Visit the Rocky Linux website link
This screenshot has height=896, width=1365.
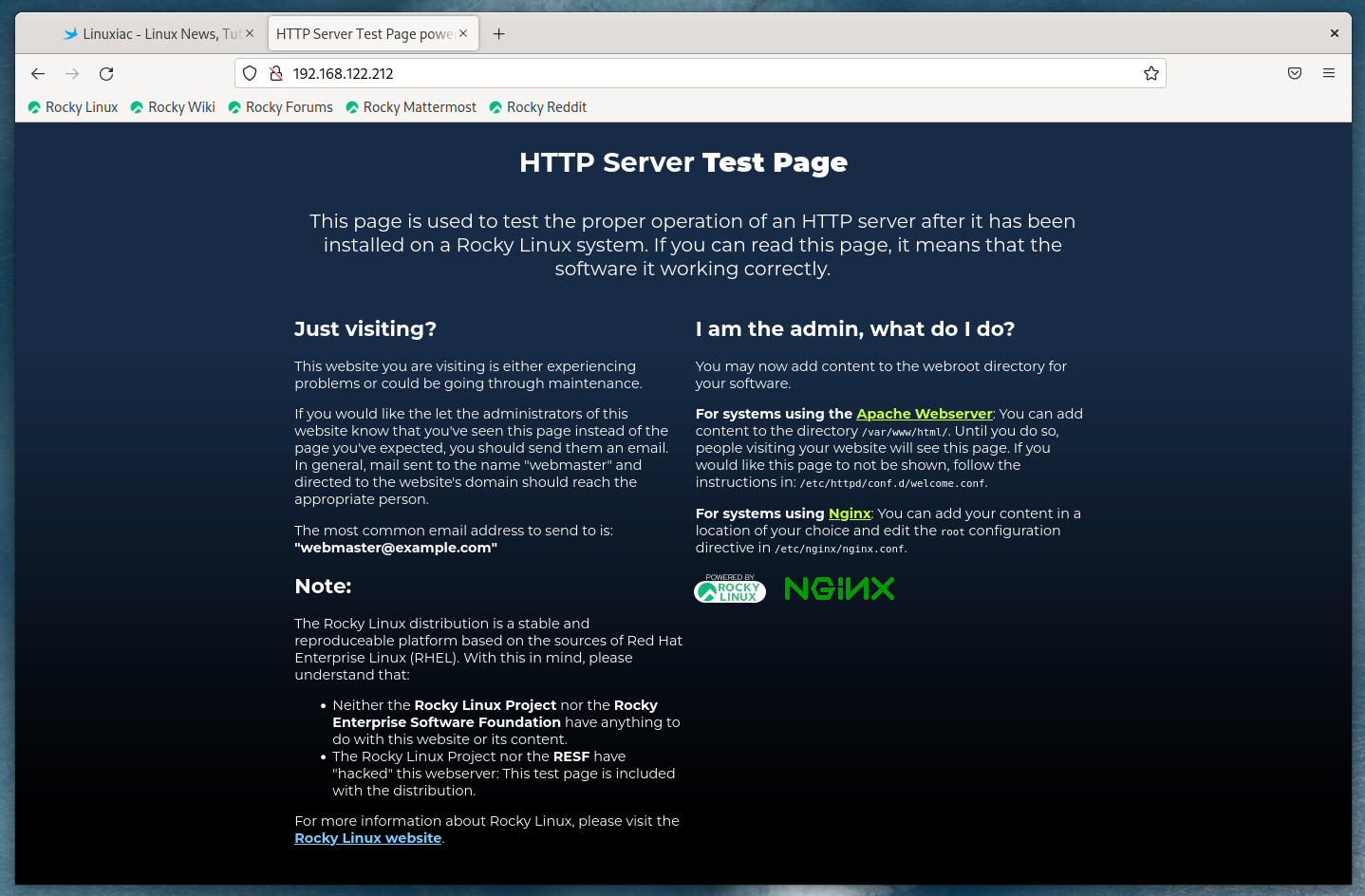pos(368,838)
